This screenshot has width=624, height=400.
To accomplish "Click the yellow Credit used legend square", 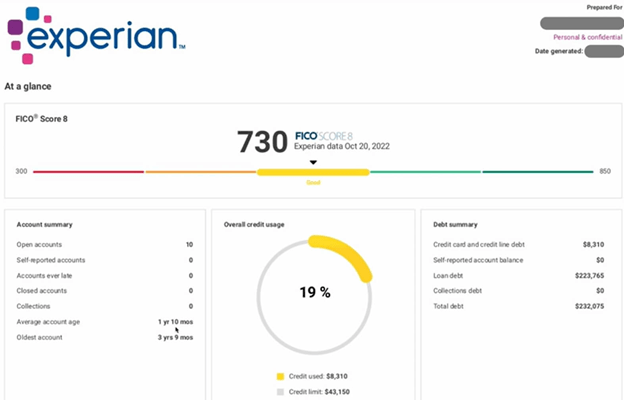I will click(x=280, y=377).
